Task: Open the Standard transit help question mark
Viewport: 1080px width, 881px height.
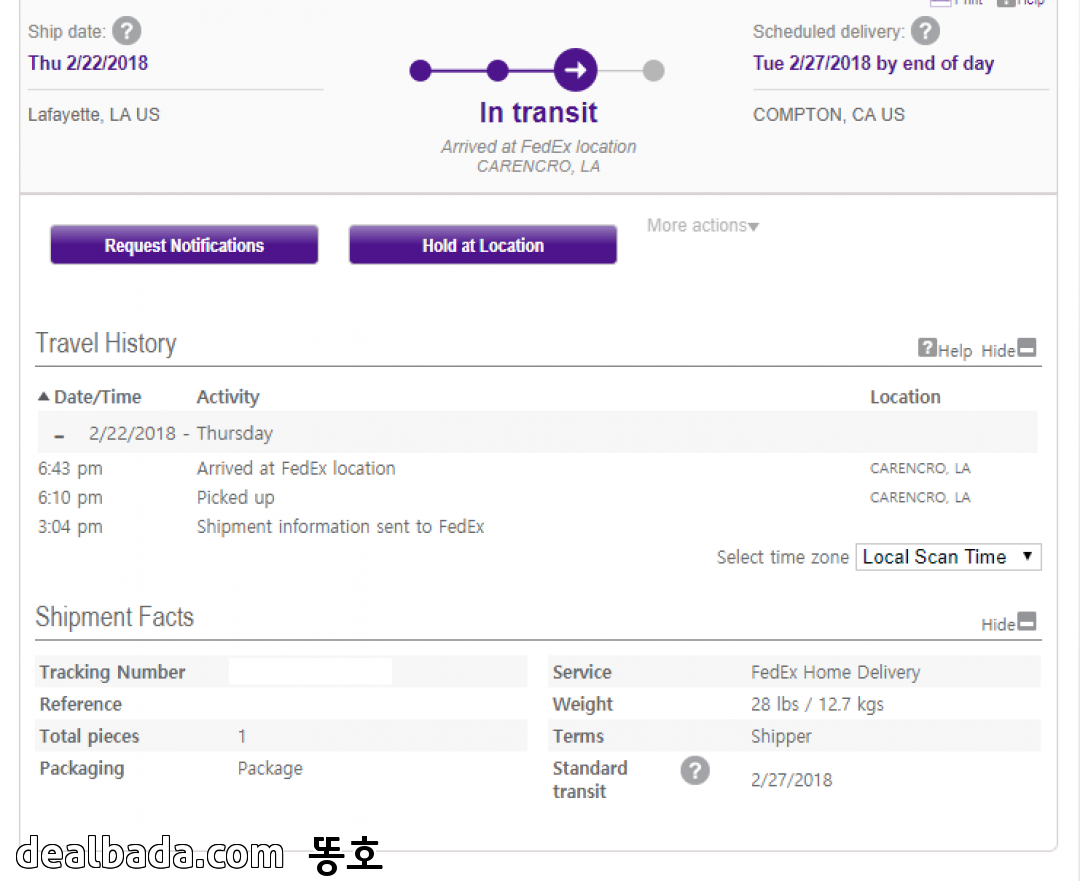Action: coord(695,771)
